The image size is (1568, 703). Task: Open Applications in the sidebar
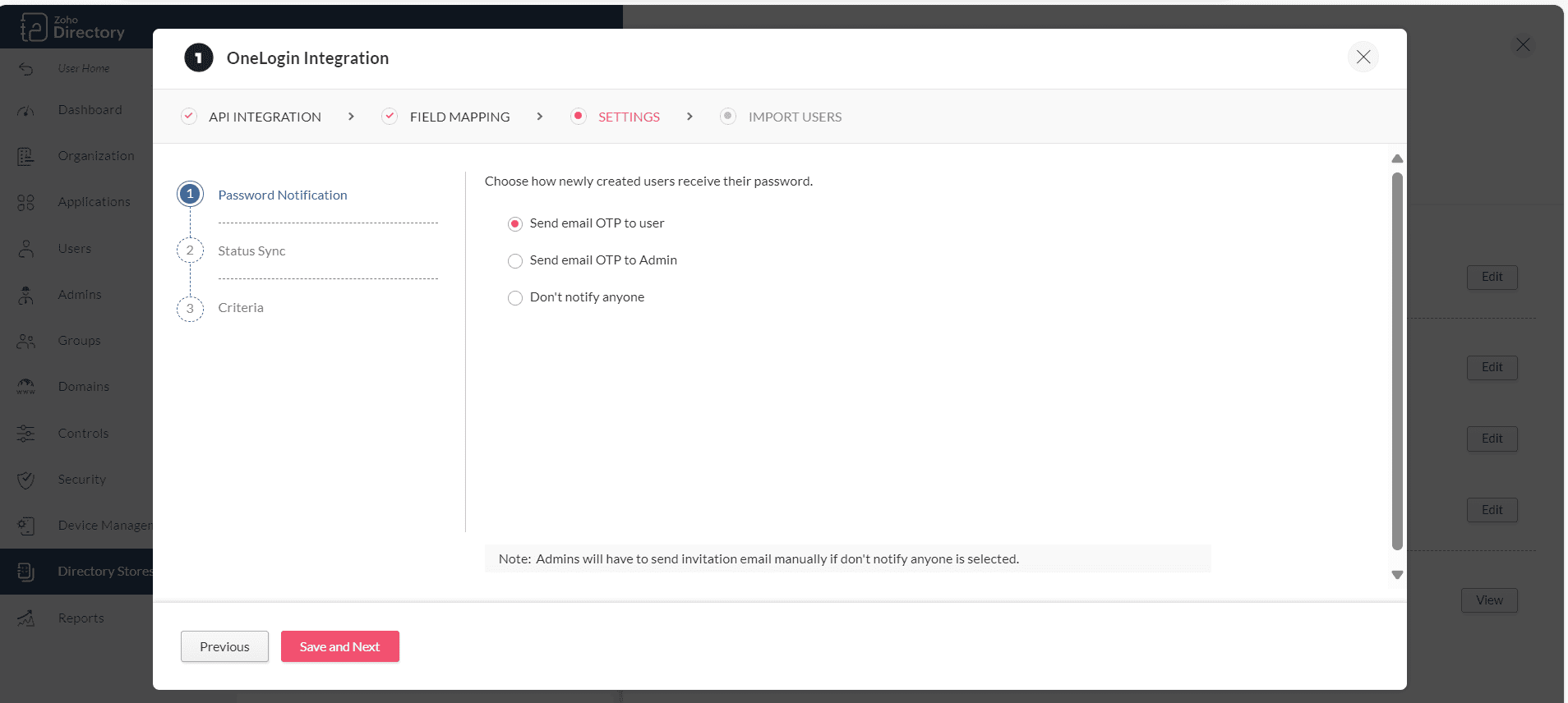click(x=94, y=202)
